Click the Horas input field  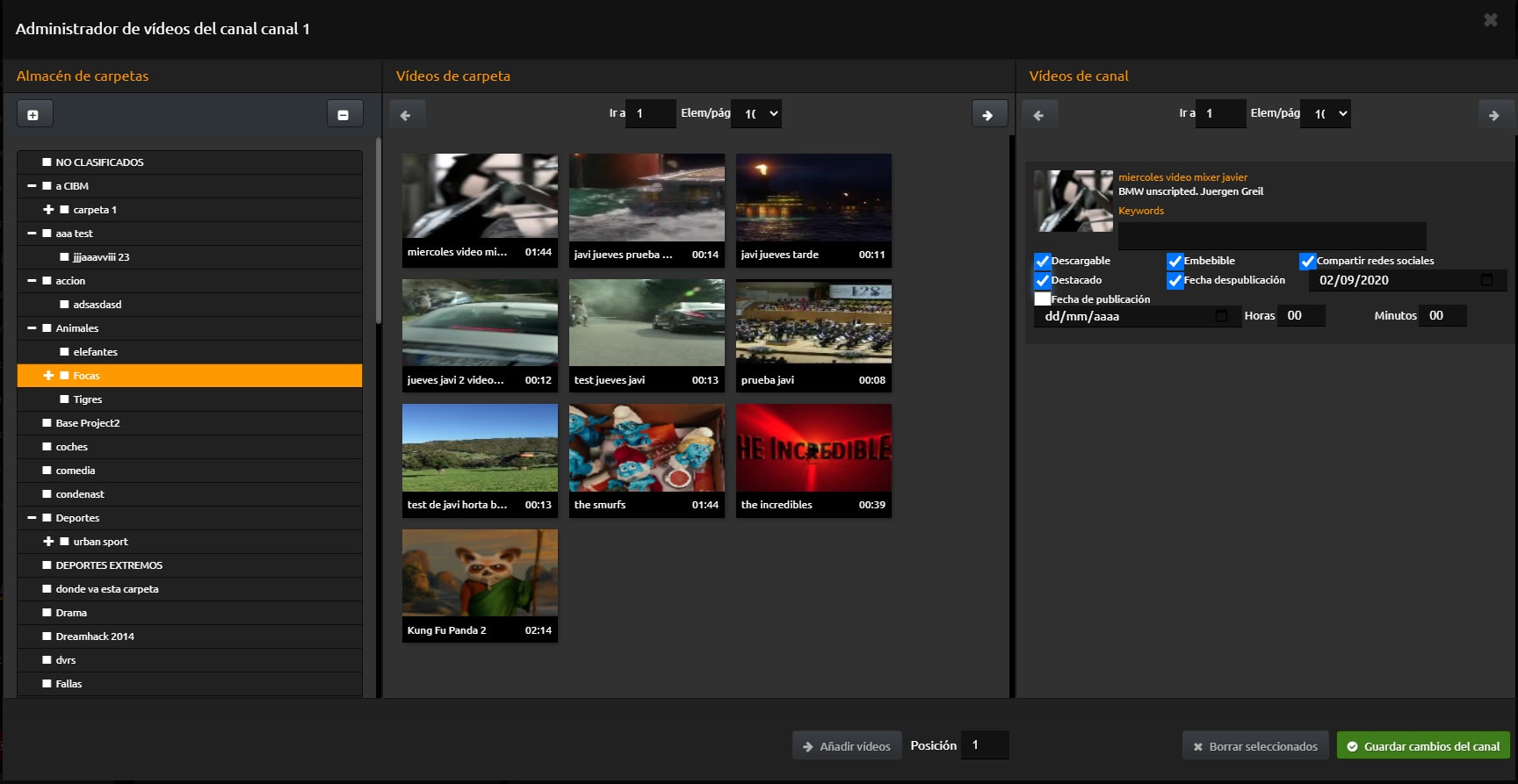(x=1301, y=315)
